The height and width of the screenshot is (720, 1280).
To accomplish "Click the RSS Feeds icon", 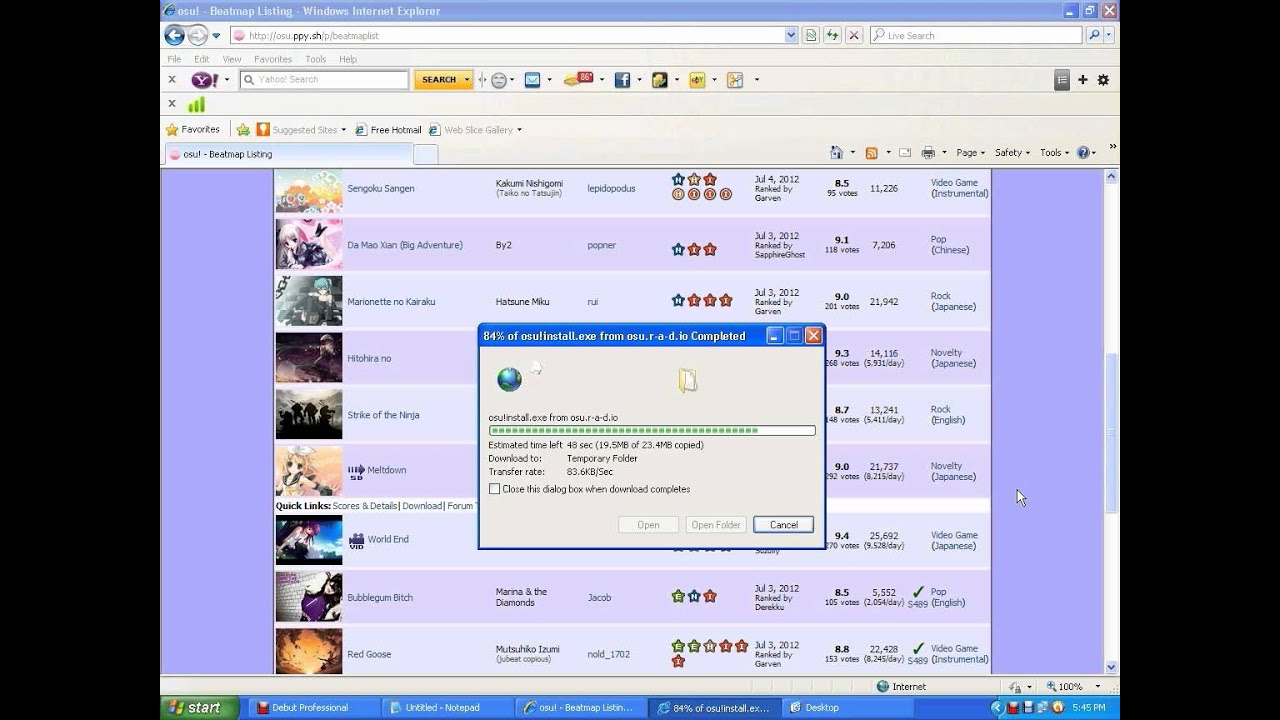I will [871, 153].
